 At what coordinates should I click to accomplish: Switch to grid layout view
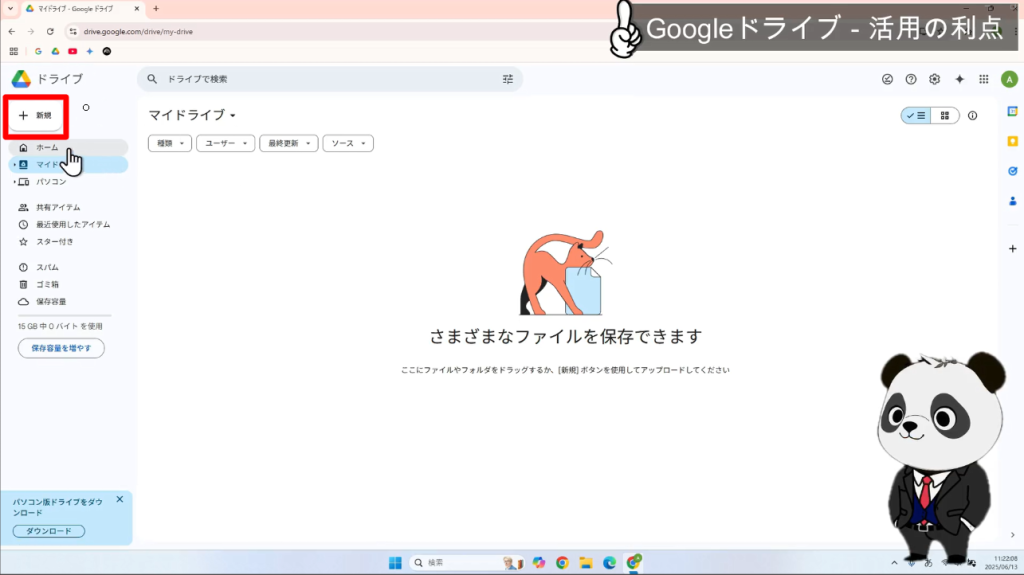pyautogui.click(x=944, y=116)
